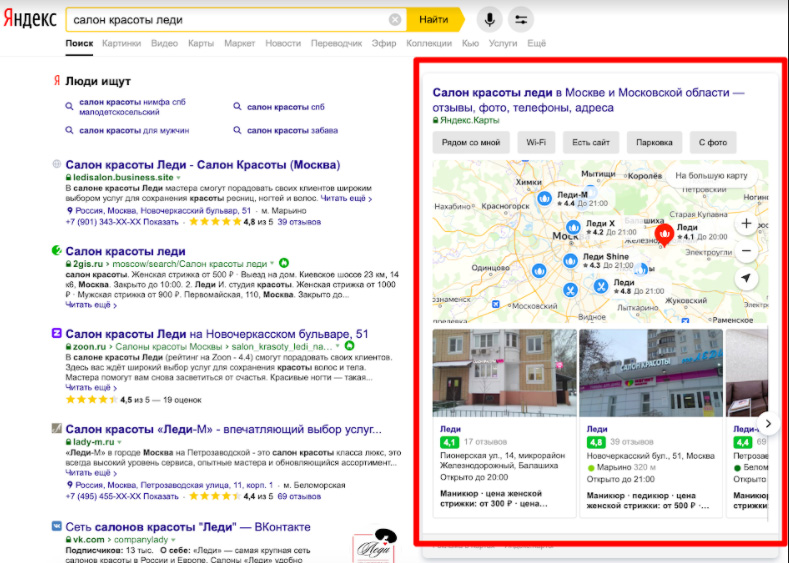This screenshot has height=563, width=789.
Task: Click the green badge icon next to 2gis URL
Action: click(284, 263)
